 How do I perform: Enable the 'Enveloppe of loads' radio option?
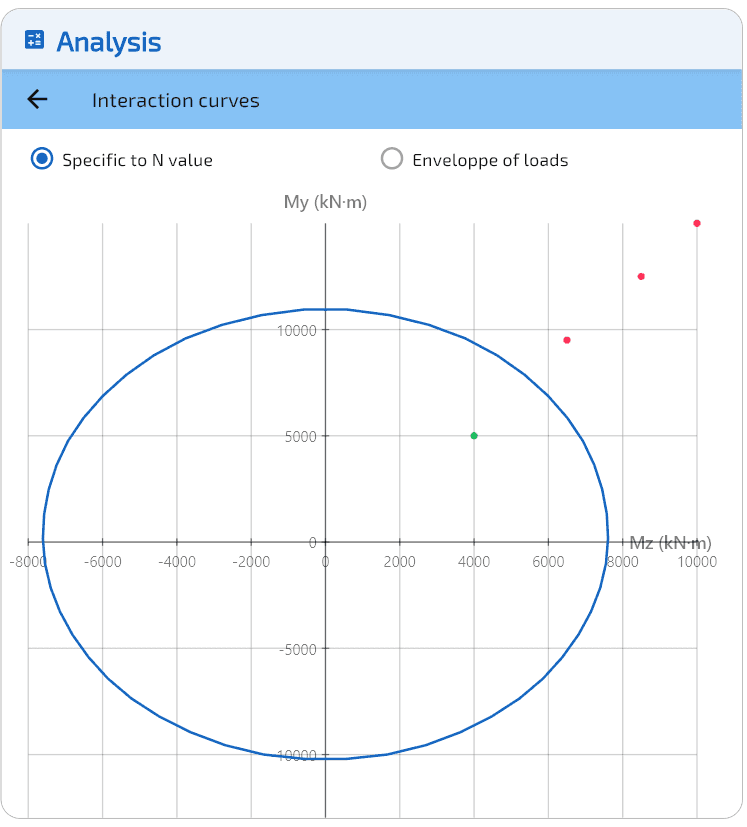click(x=392, y=159)
